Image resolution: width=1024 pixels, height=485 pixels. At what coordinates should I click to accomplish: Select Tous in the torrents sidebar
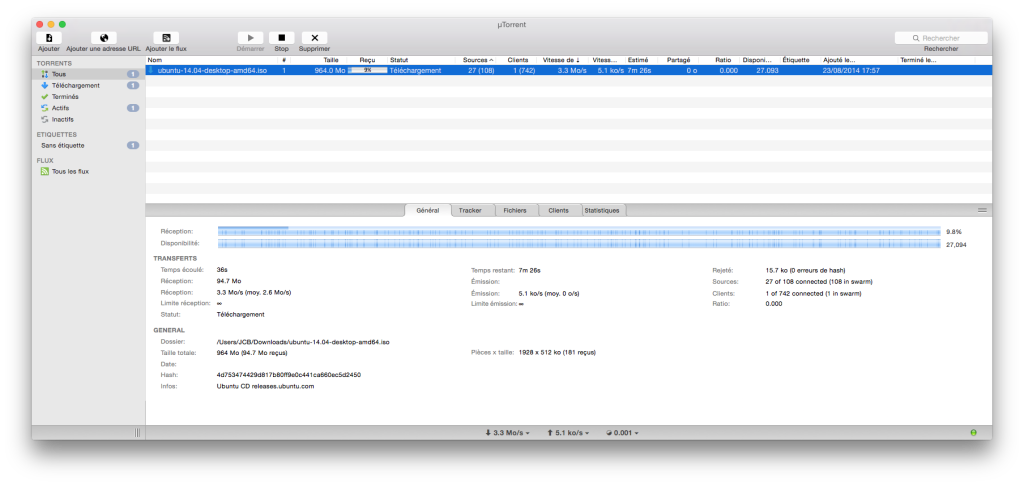88,74
